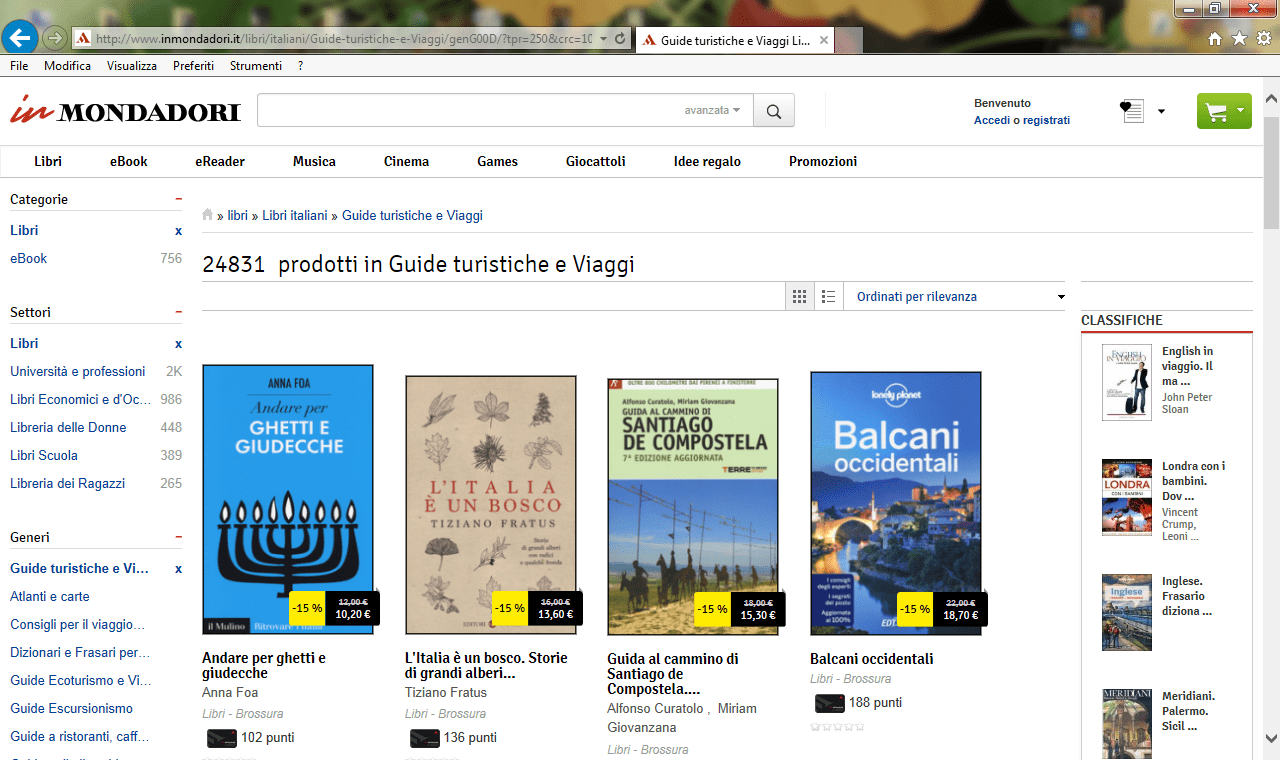Click the home icon in the breadcrumb
Image resolution: width=1280 pixels, height=760 pixels.
pos(207,214)
